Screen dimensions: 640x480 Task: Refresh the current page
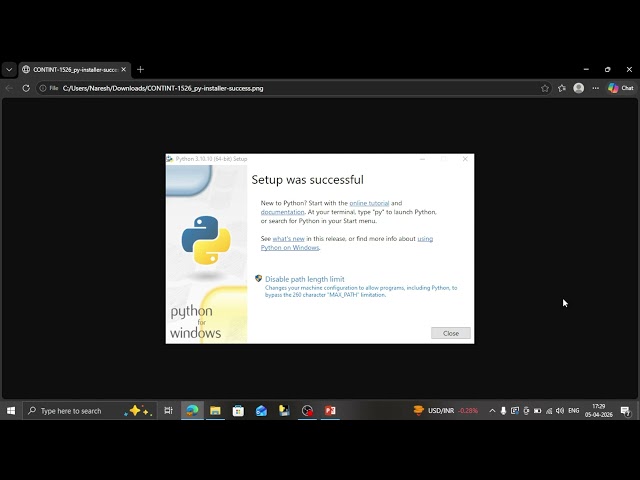pyautogui.click(x=26, y=88)
